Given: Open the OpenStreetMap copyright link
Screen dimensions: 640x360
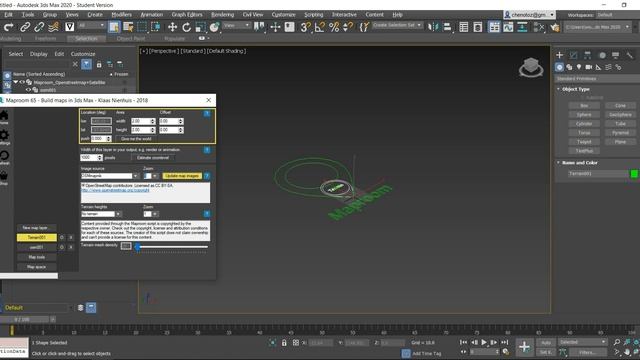Looking at the screenshot, I should (x=115, y=190).
